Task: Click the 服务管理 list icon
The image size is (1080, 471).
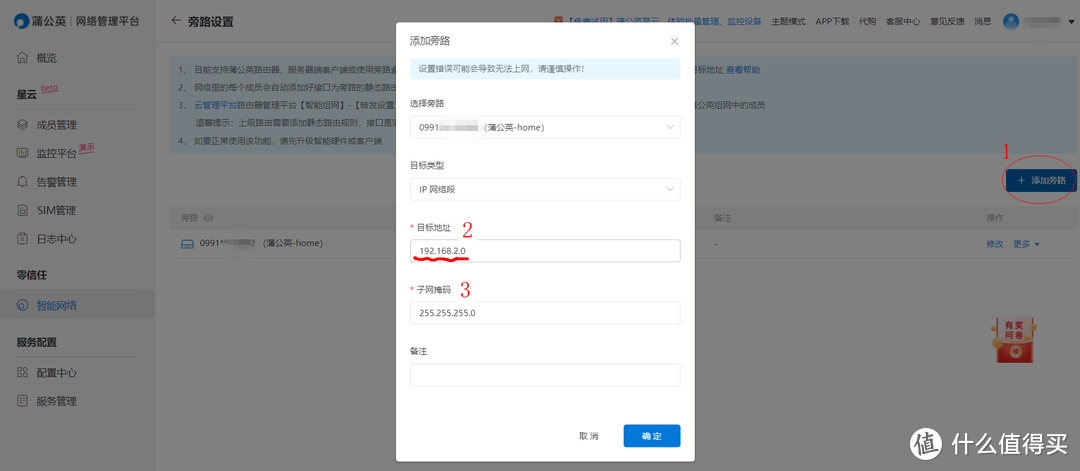Action: [x=23, y=401]
